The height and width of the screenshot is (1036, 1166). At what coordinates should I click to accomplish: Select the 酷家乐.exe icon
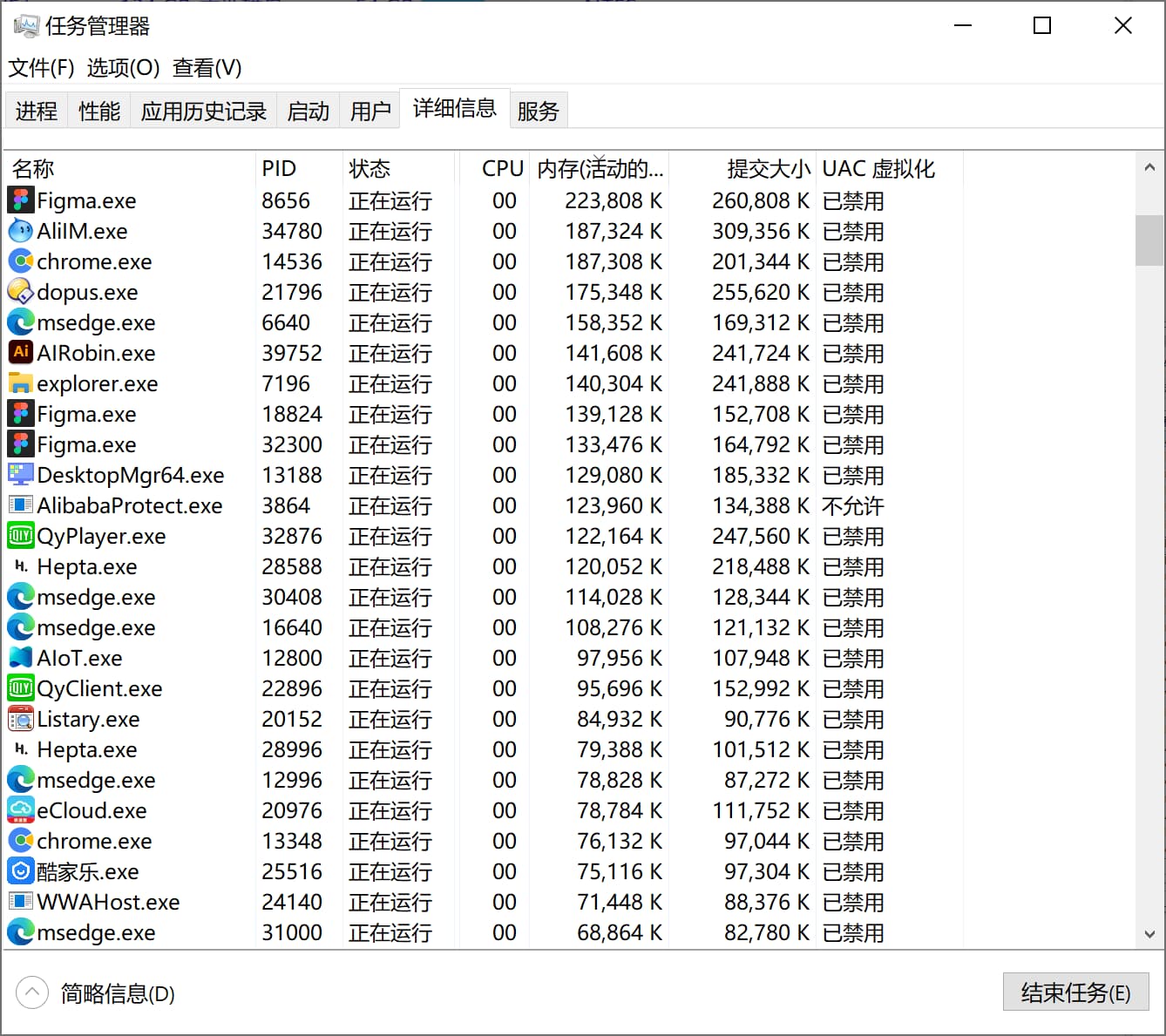tap(20, 871)
